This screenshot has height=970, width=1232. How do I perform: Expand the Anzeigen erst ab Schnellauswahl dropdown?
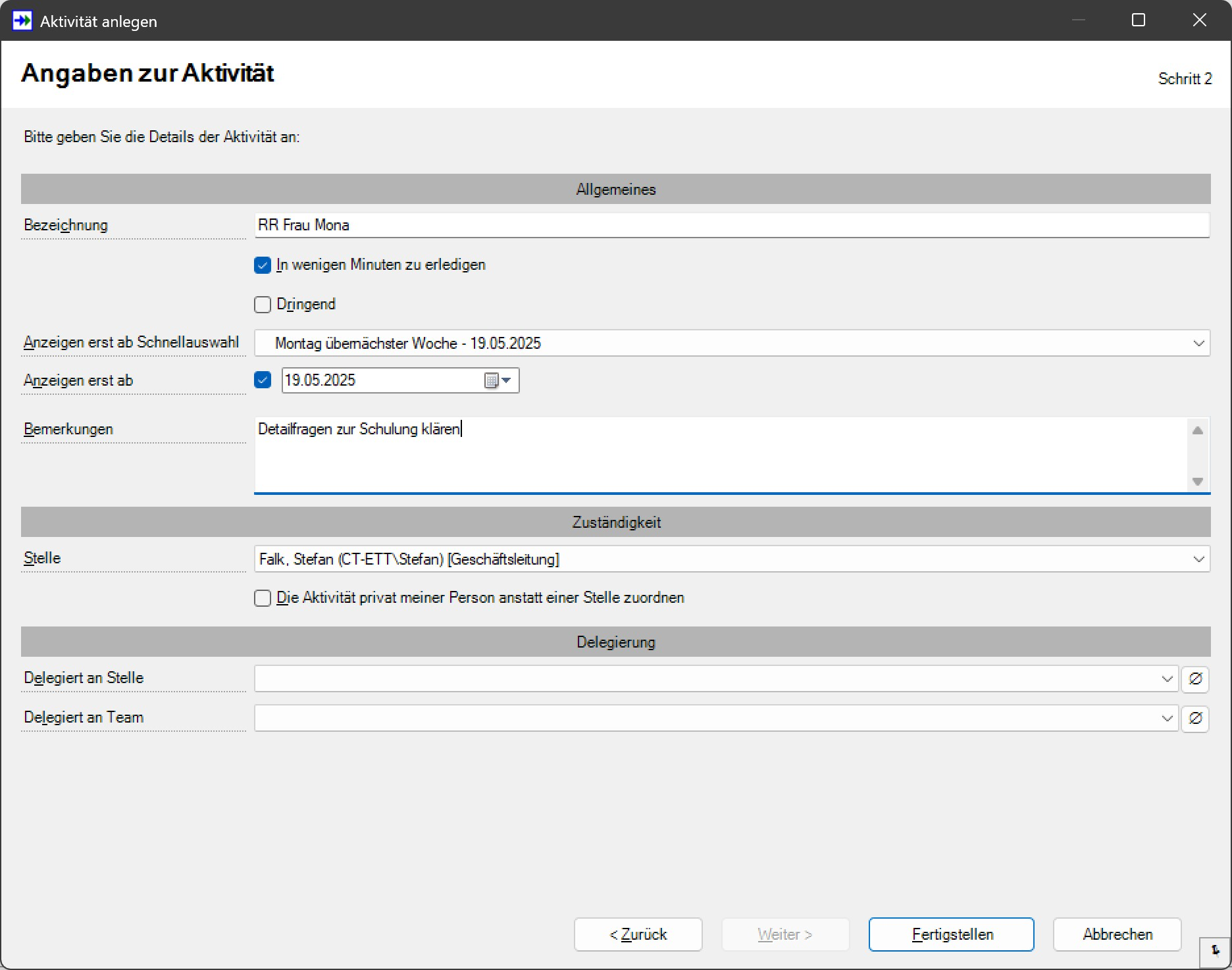pos(1198,344)
